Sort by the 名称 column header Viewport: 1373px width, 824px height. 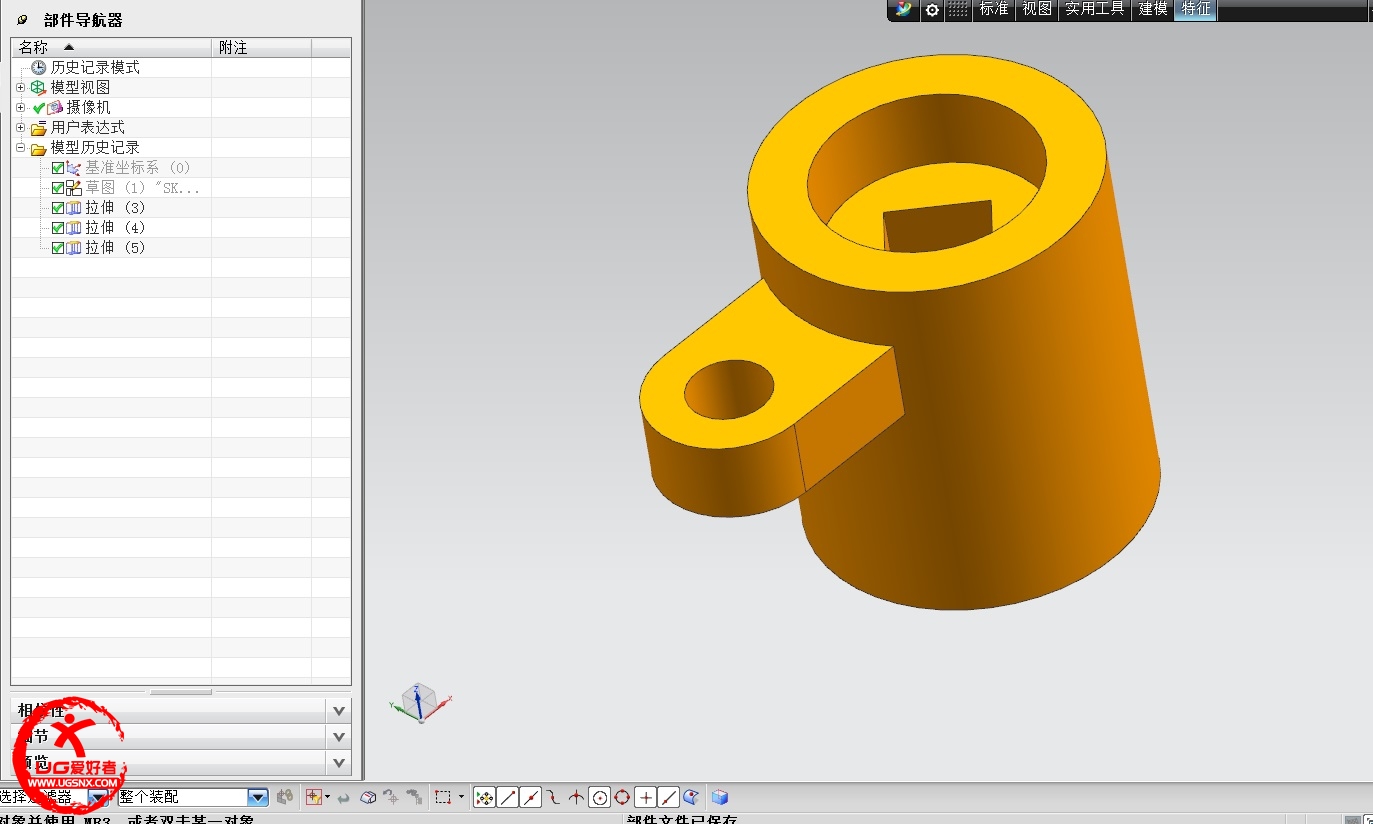pos(111,47)
